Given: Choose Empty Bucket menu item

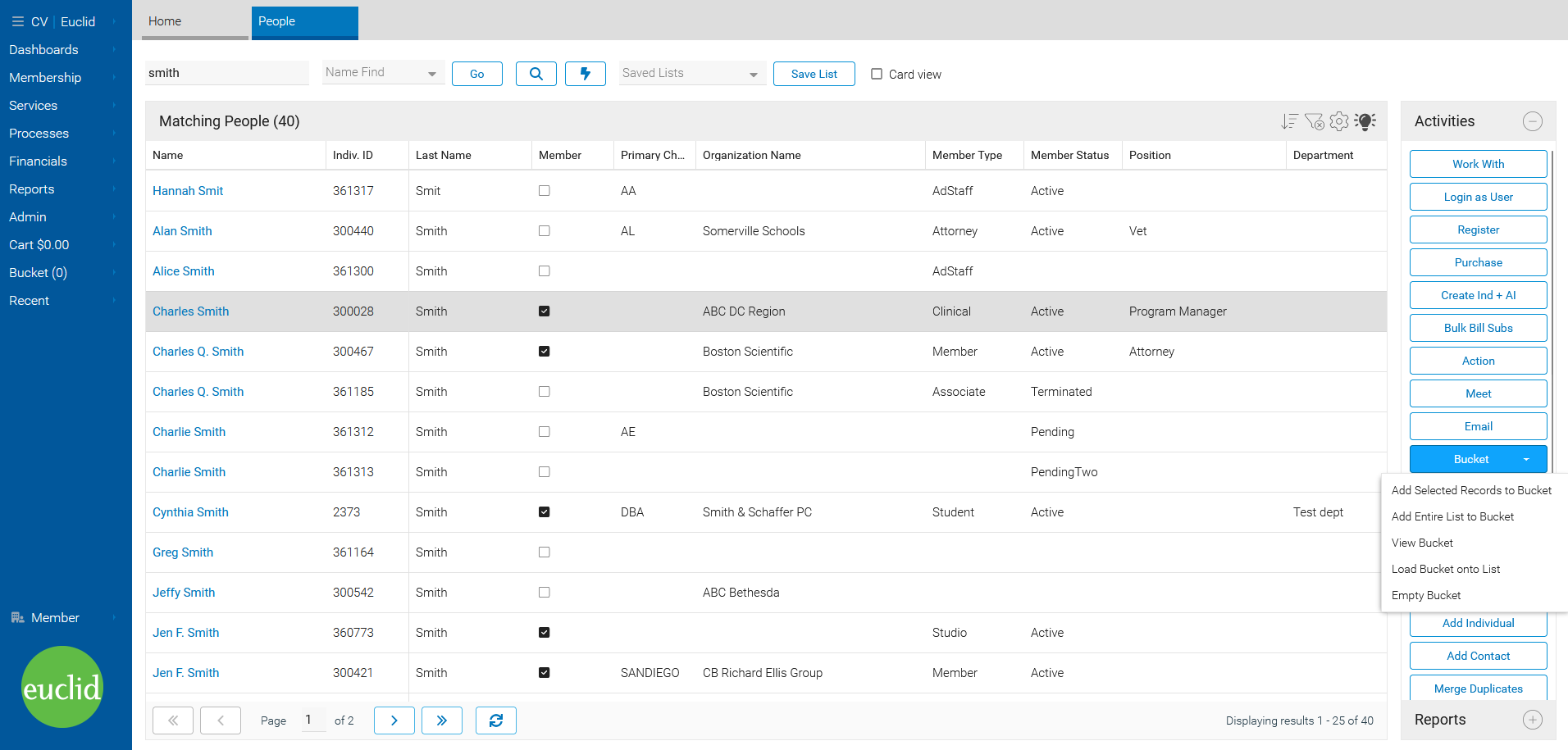Looking at the screenshot, I should pos(1426,595).
